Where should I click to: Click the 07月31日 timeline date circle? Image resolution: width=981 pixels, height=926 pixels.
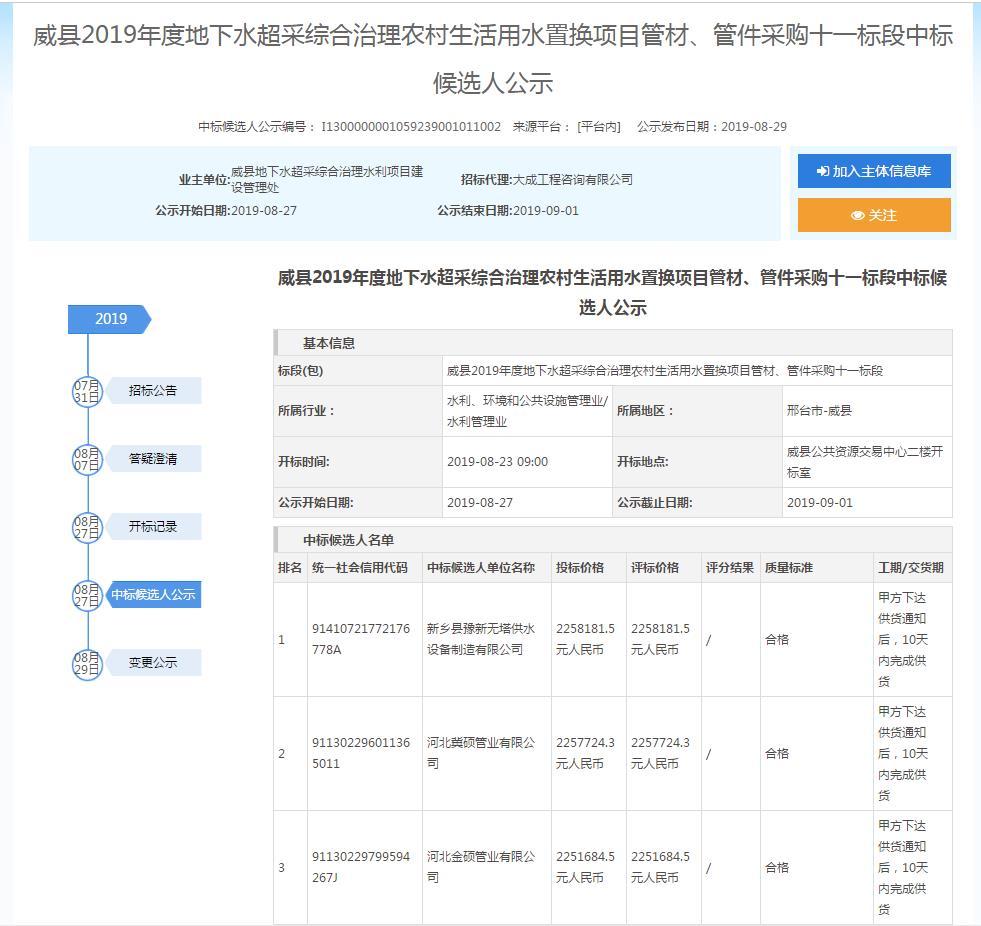pyautogui.click(x=87, y=391)
